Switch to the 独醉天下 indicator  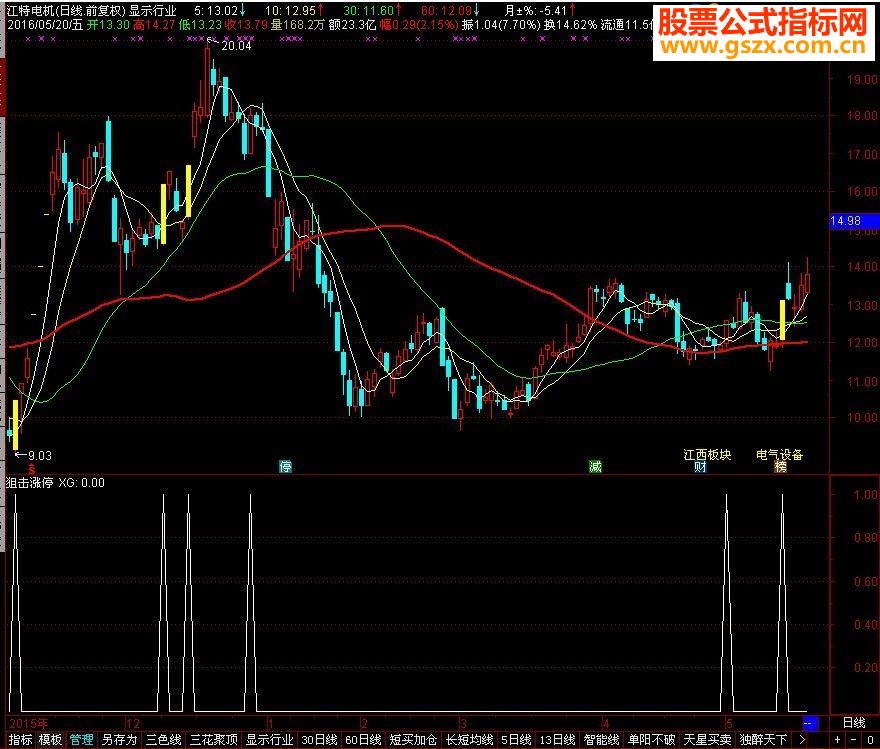pyautogui.click(x=763, y=740)
